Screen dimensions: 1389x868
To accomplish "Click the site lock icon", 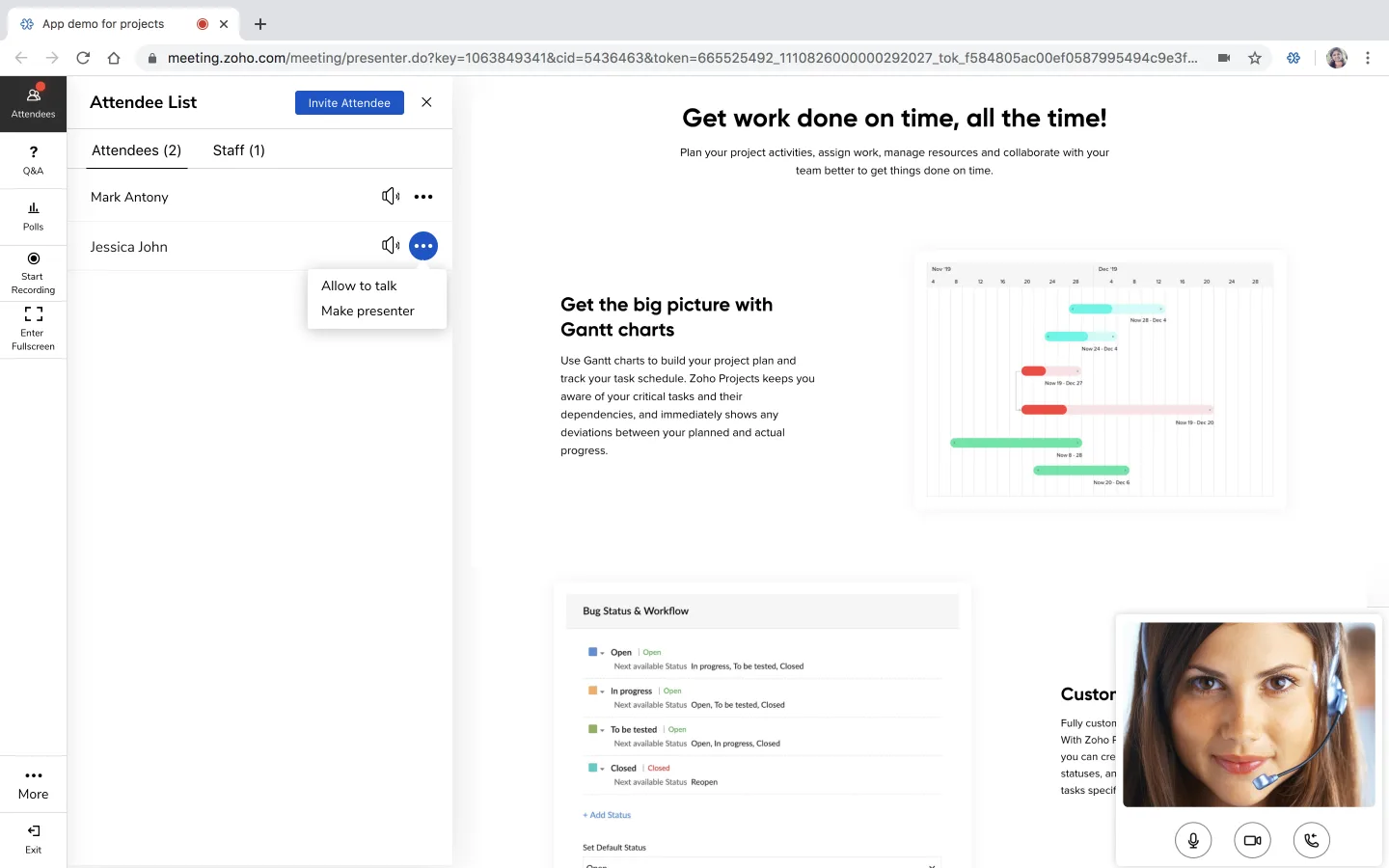I will [151, 58].
